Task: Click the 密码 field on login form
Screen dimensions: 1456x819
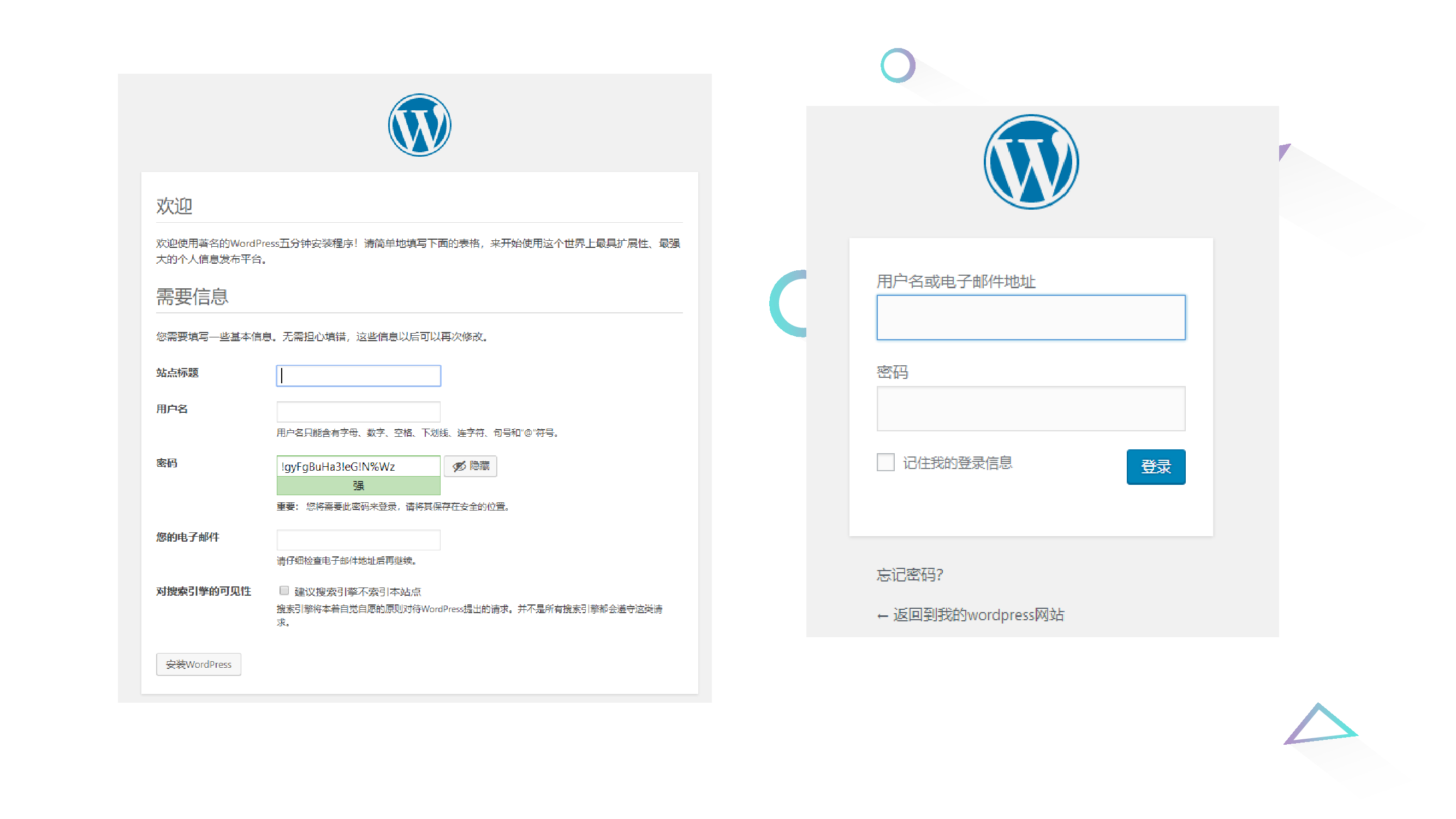Action: [1031, 408]
